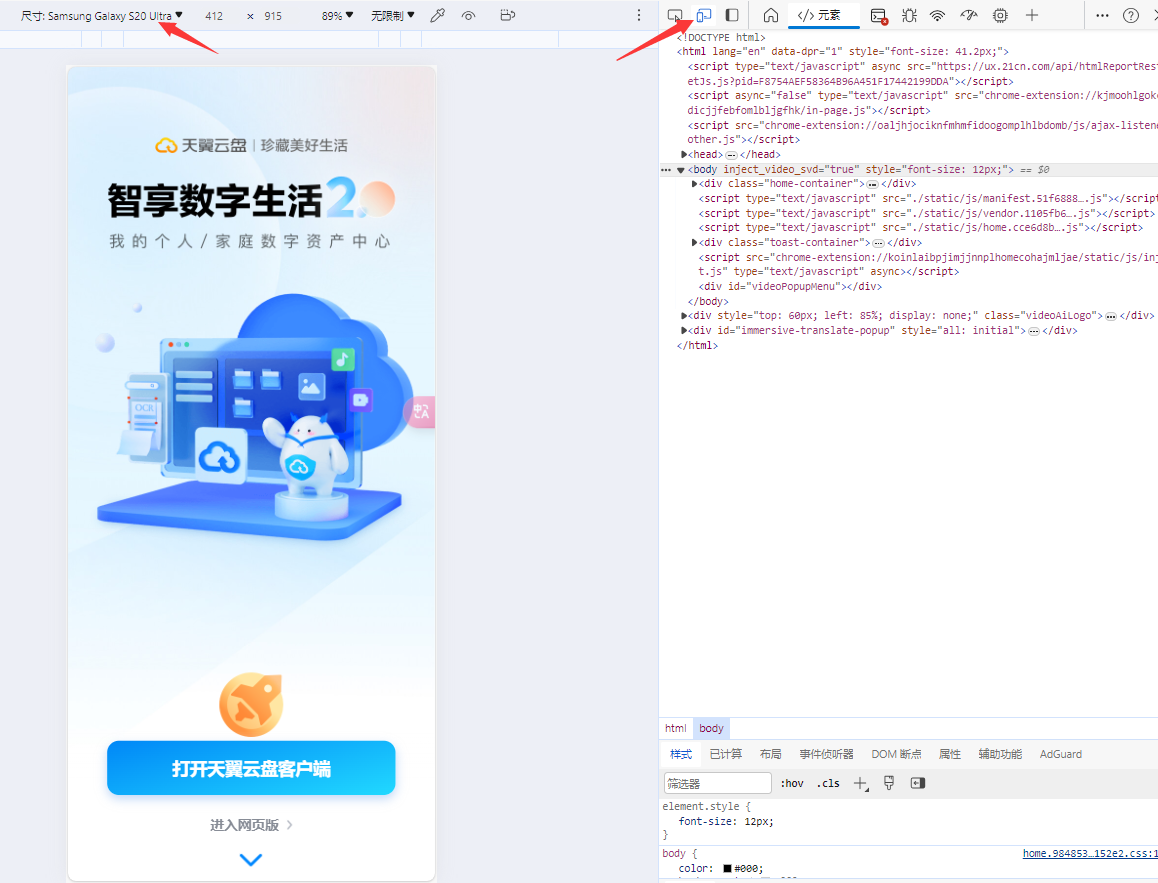Switch to the DOM 断点 tab
The image size is (1158, 883).
pyautogui.click(x=896, y=754)
